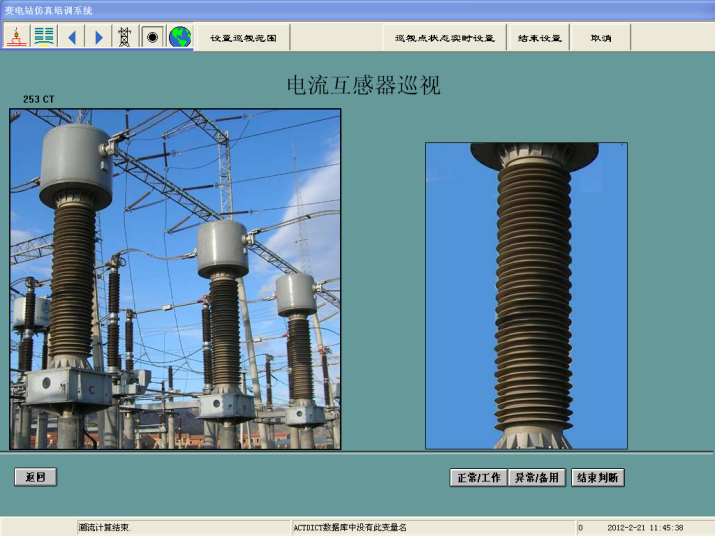Click the 253 CT label

point(39,100)
